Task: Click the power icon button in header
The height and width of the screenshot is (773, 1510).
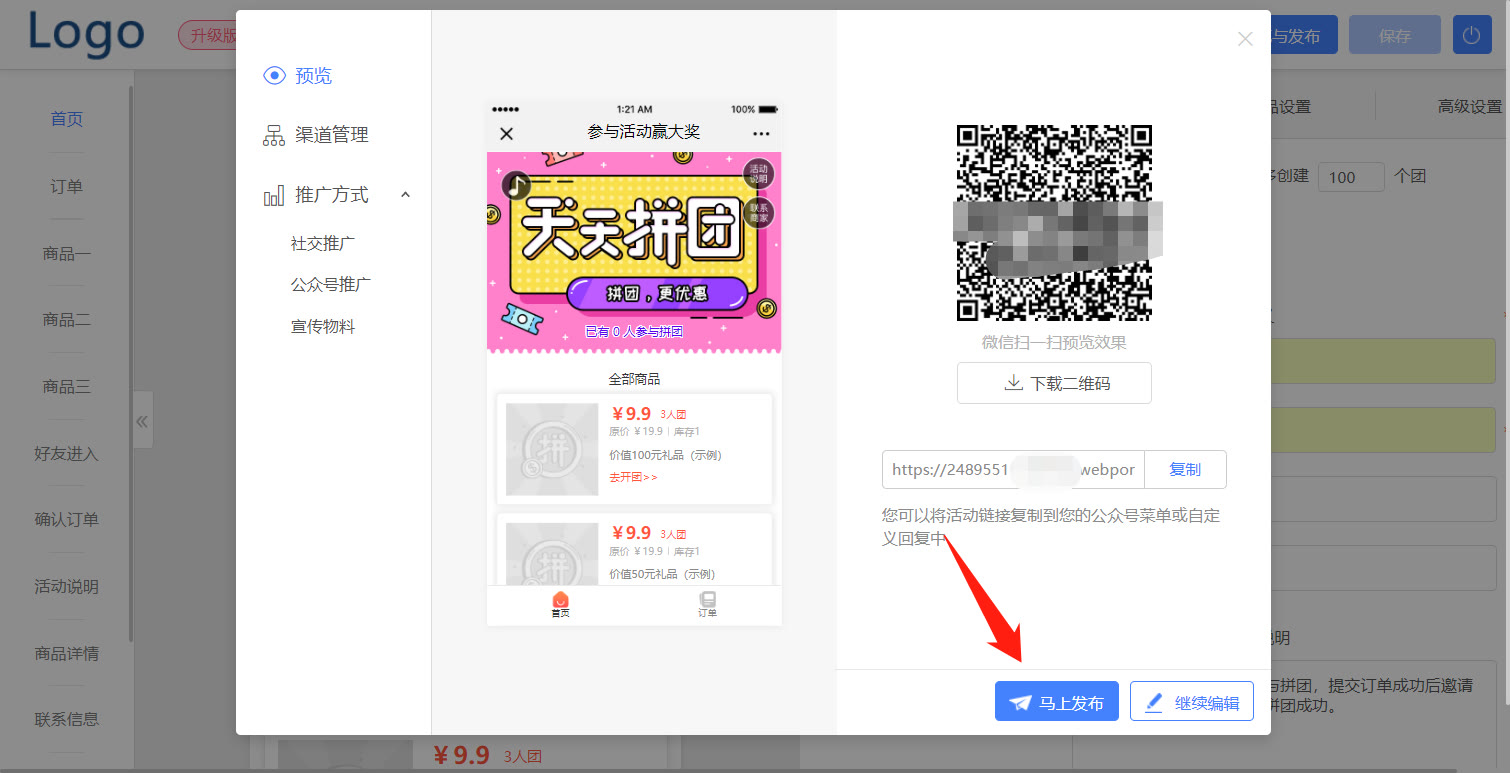Action: click(1471, 36)
